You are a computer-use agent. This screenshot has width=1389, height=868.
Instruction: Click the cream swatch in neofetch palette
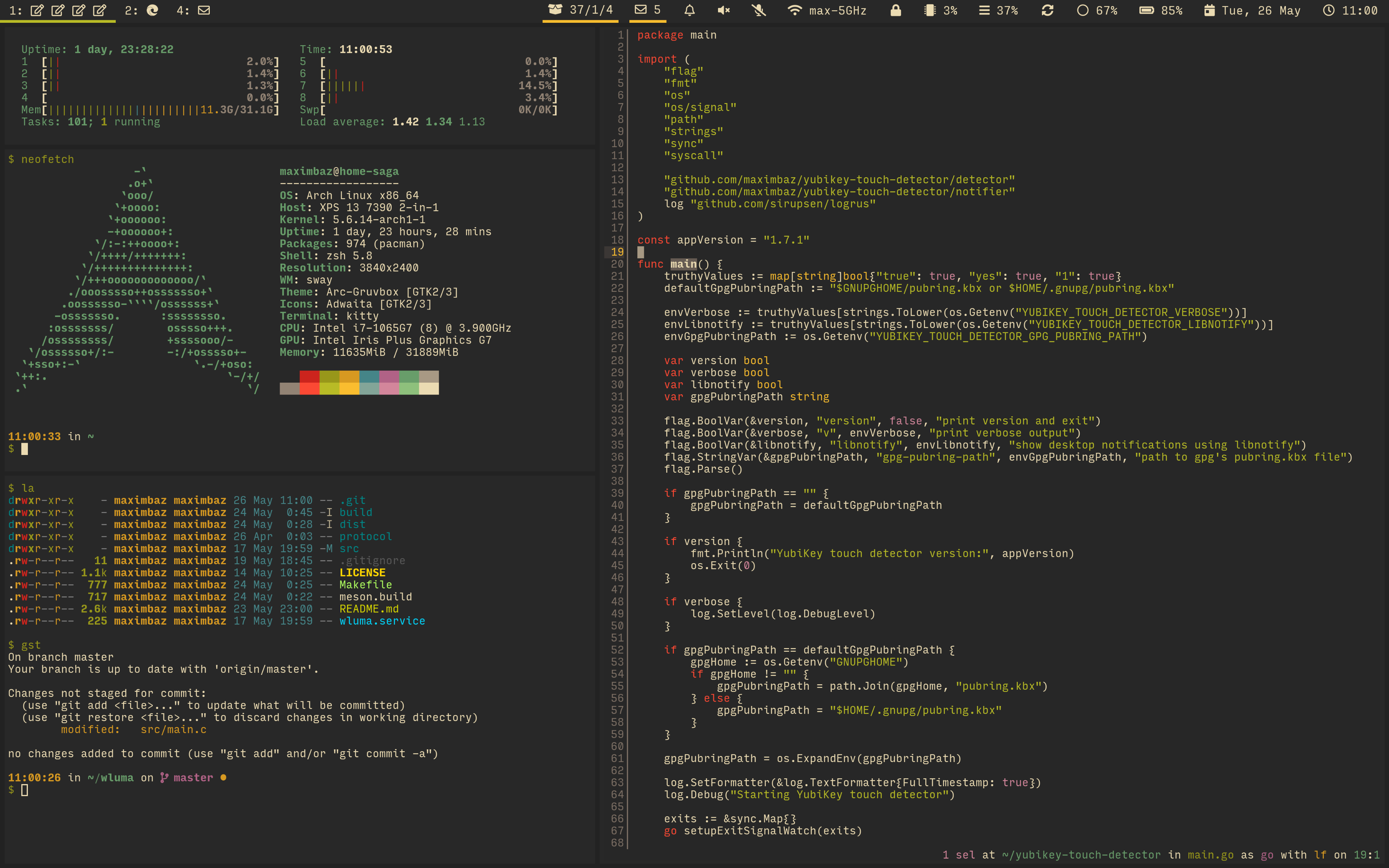[x=429, y=389]
